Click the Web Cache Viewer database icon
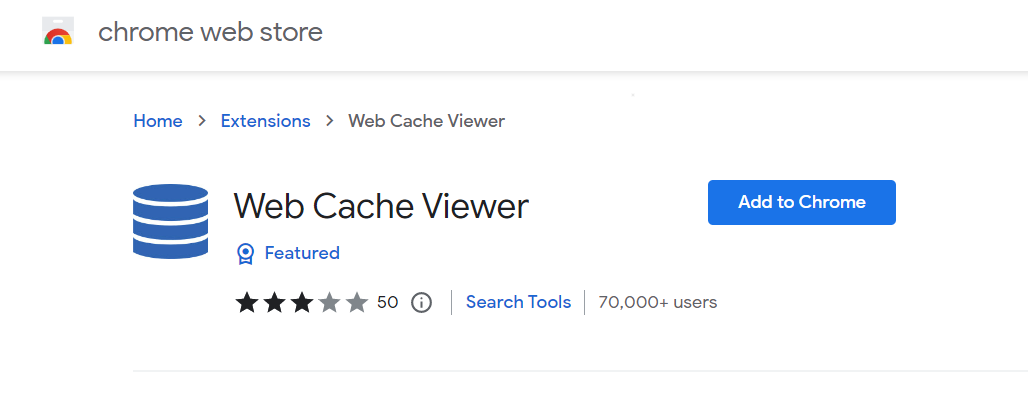Viewport: 1028px width, 407px height. pos(170,221)
